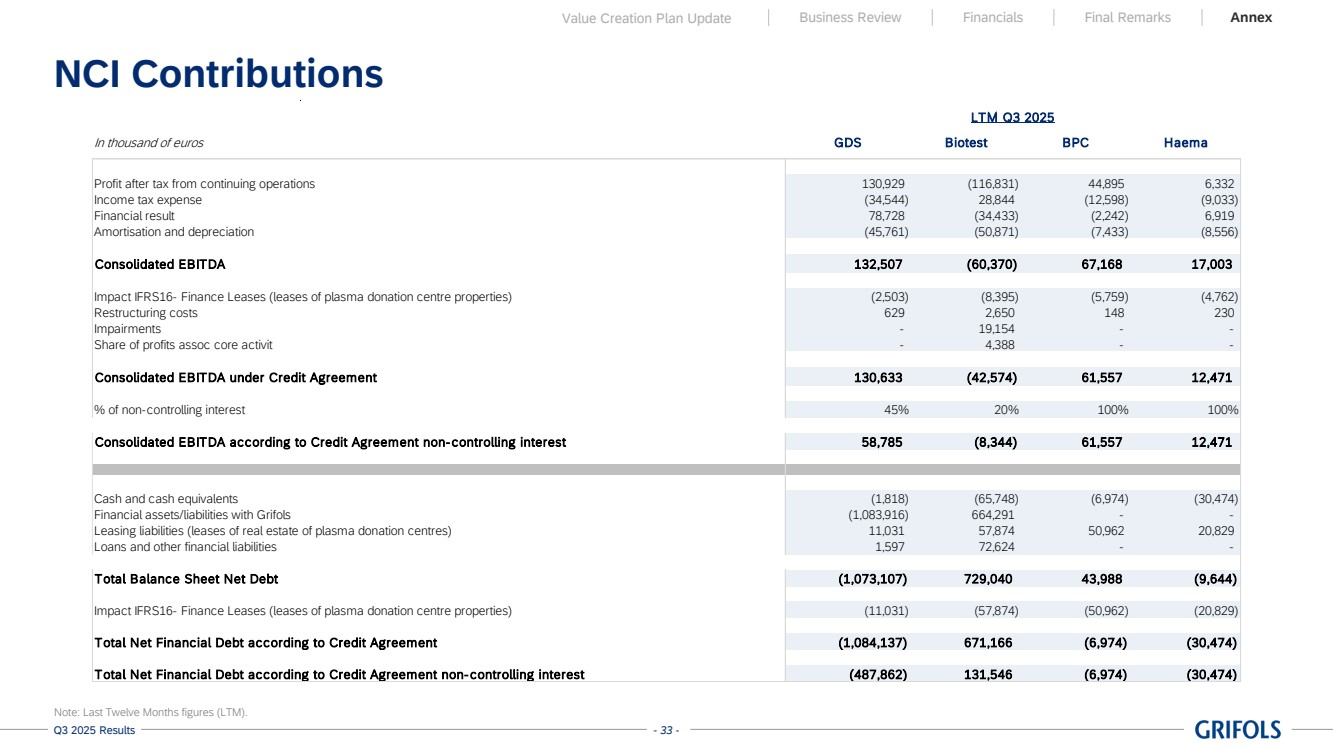Select the BPC column header
1333x749 pixels.
pyautogui.click(x=1075, y=143)
